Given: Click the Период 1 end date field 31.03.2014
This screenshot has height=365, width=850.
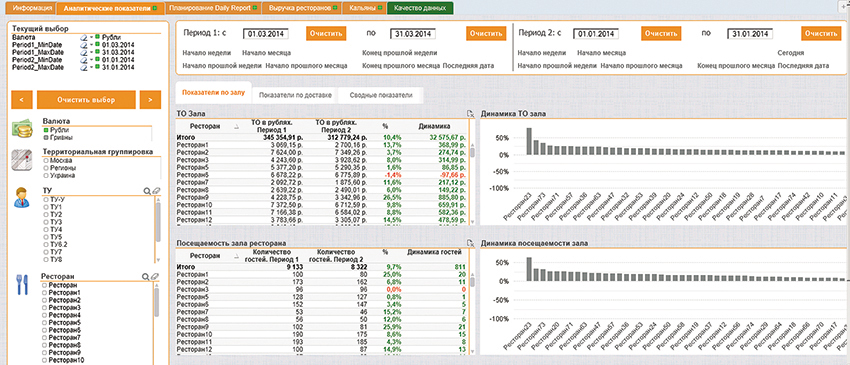Looking at the screenshot, I should 414,34.
